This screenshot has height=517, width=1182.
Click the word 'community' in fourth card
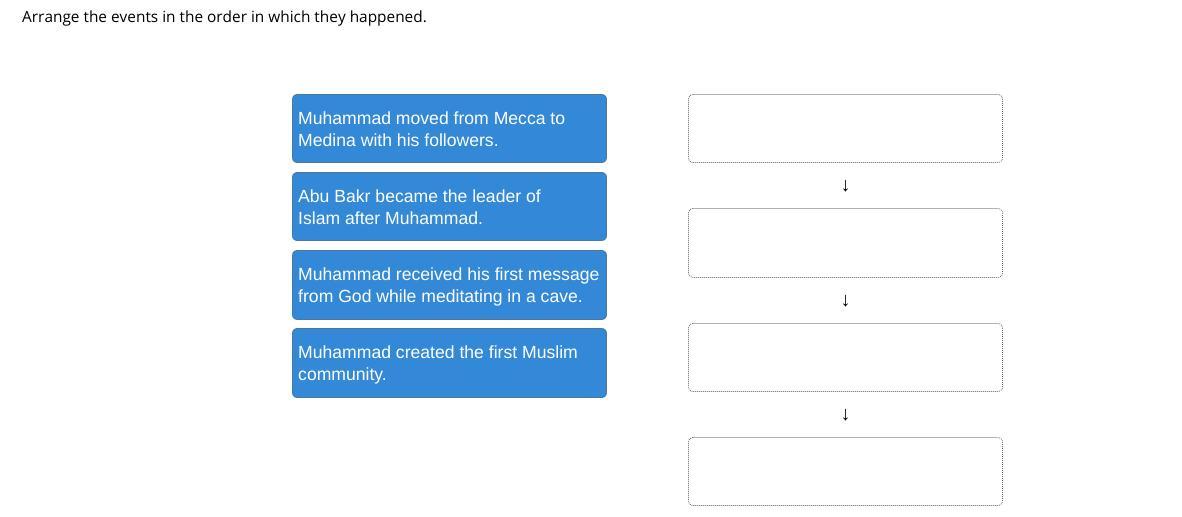(x=340, y=374)
